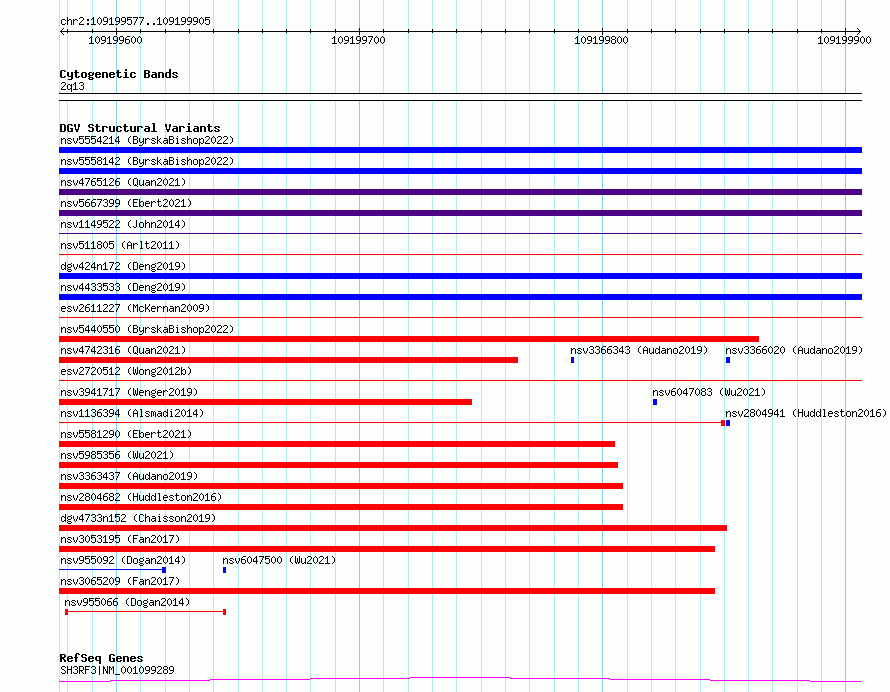
Task: Click the esv2611227 (McKernan2009) label
Action: [135, 308]
